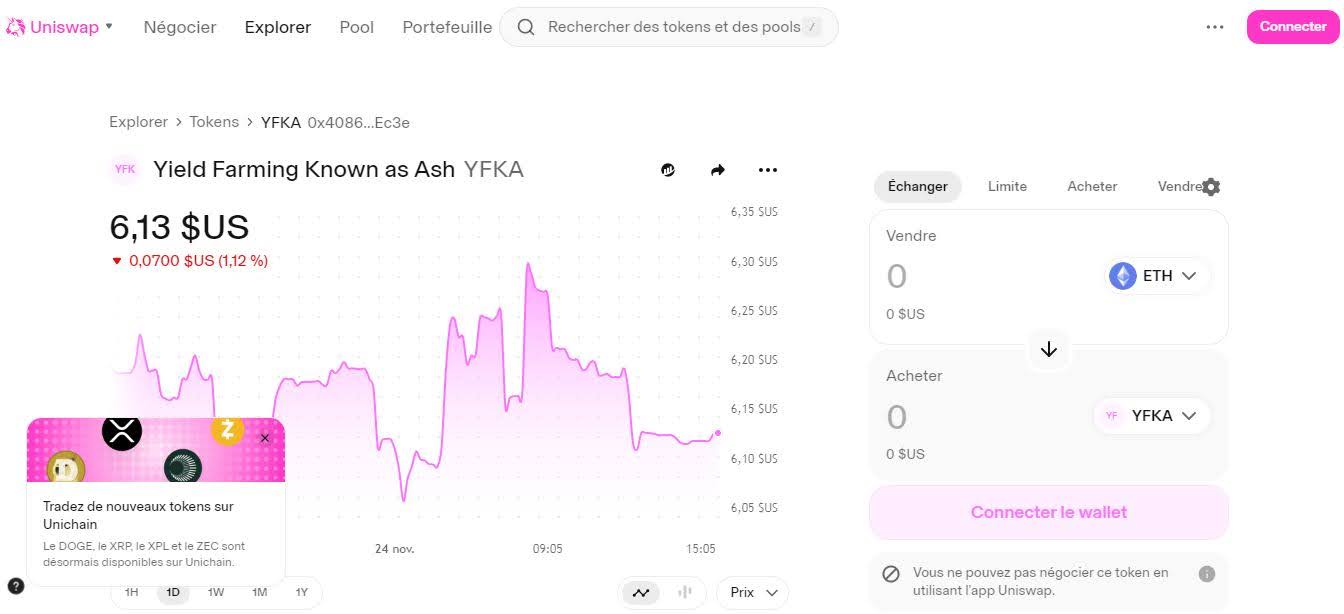Open the Pool navigation menu

click(356, 27)
